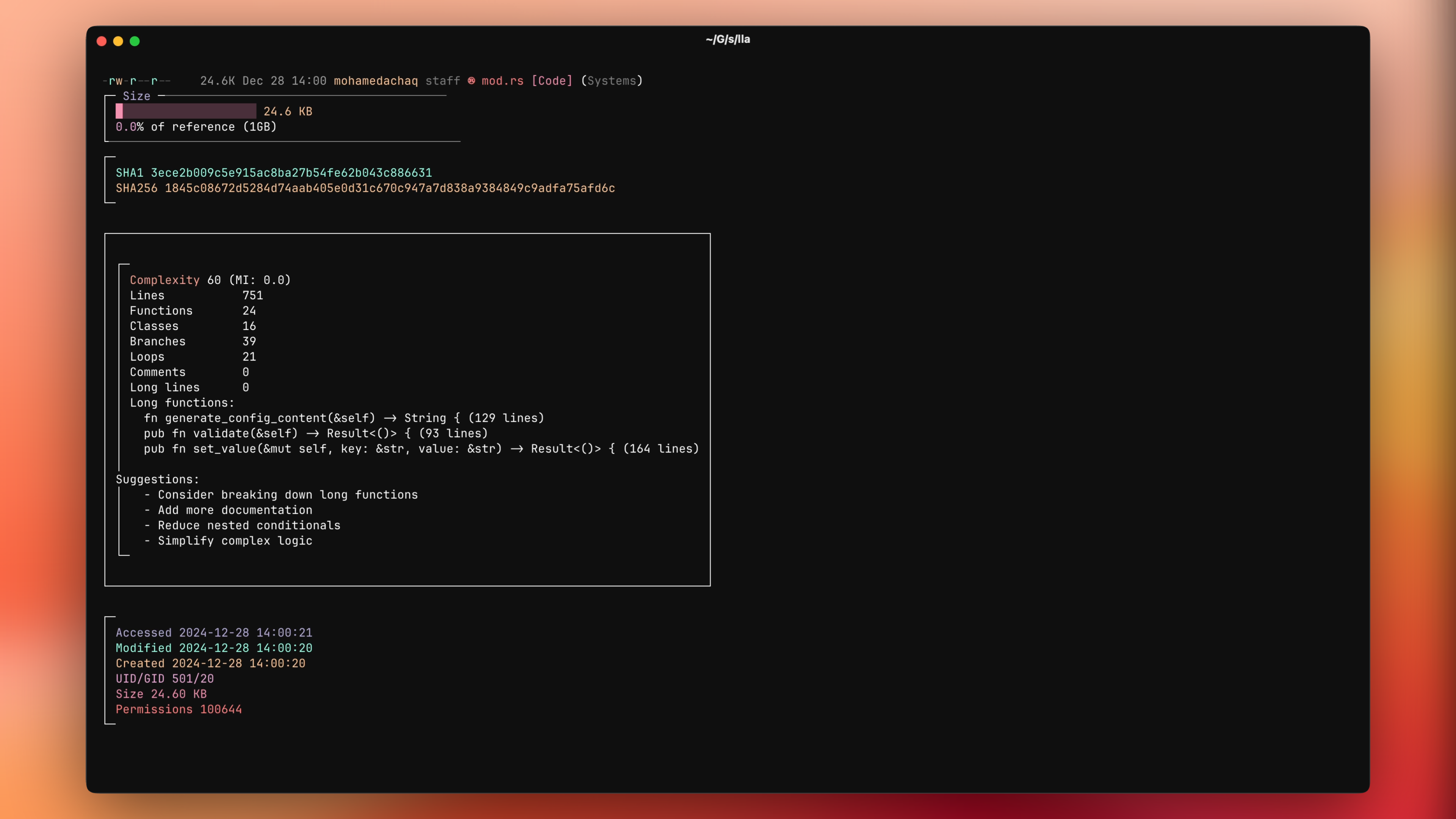Click the Dec 28 14:00 date
Viewport: 1456px width, 819px height.
[x=284, y=81]
